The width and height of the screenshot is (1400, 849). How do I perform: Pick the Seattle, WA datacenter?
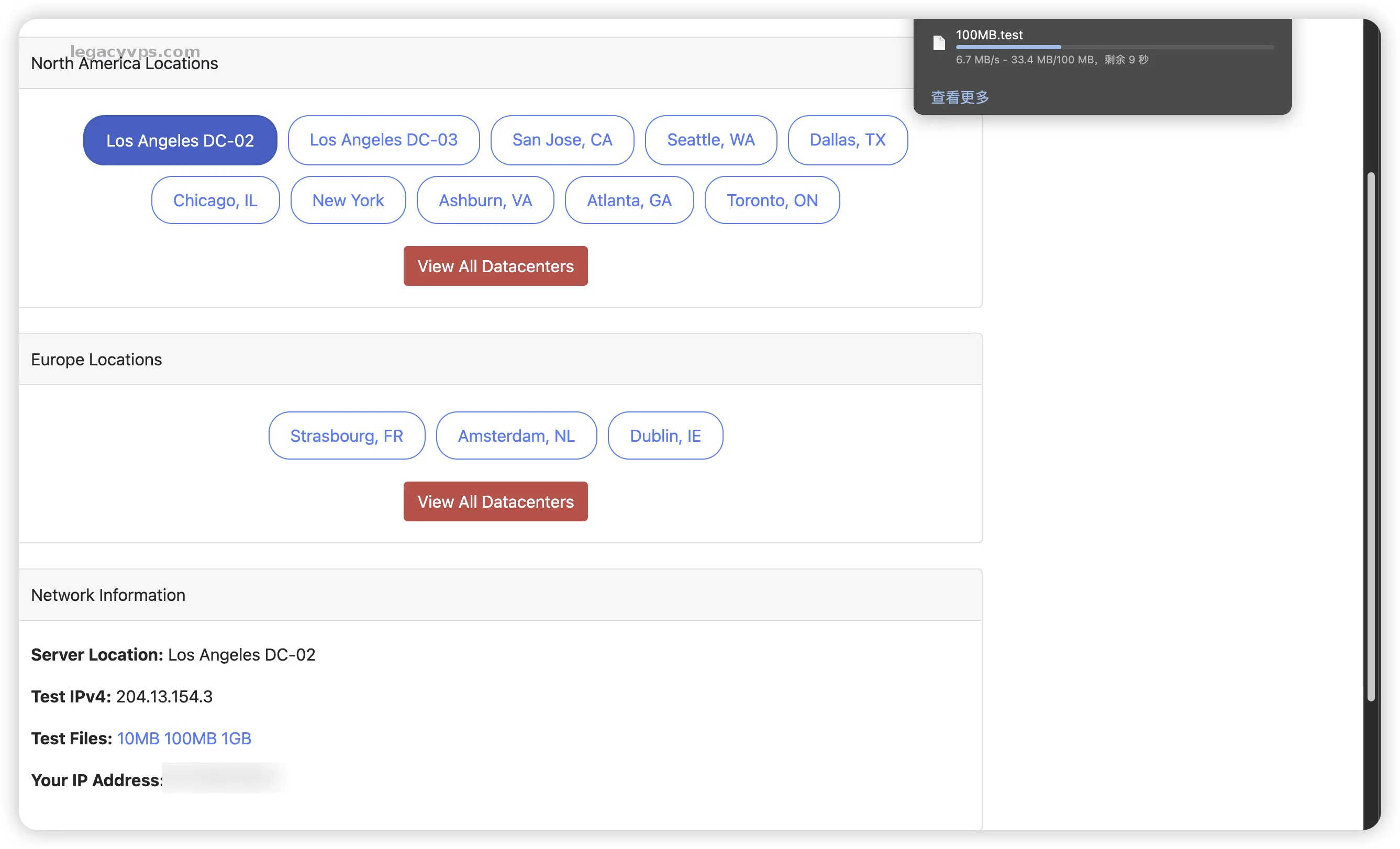click(710, 140)
